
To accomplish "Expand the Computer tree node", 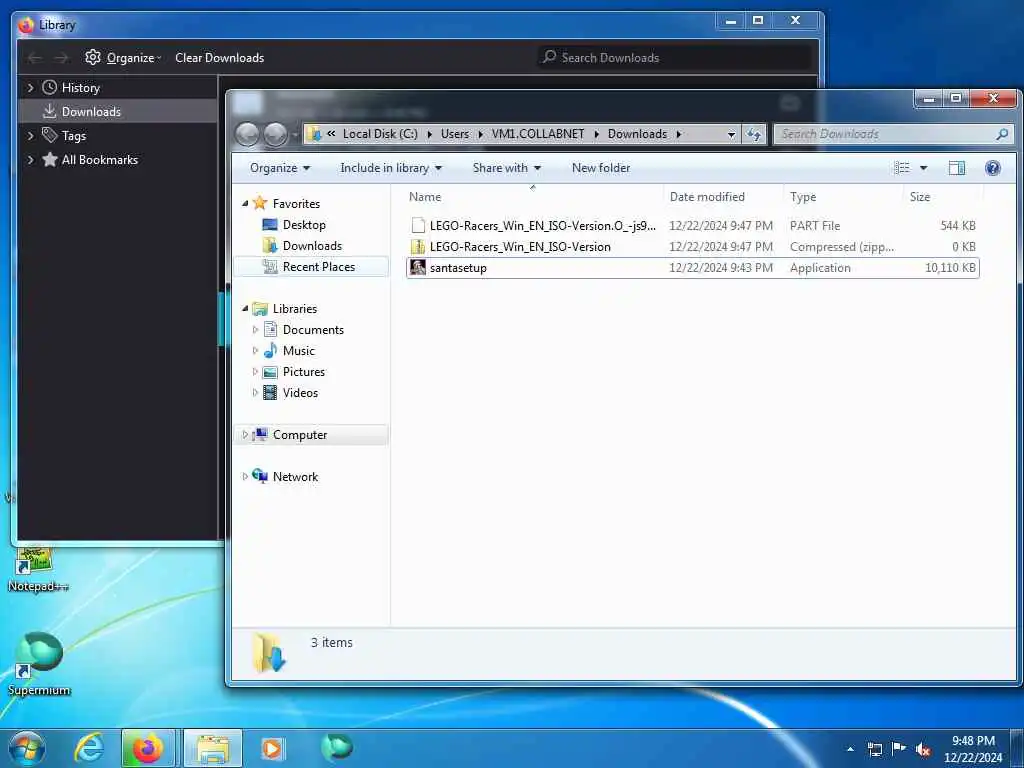I will [245, 435].
